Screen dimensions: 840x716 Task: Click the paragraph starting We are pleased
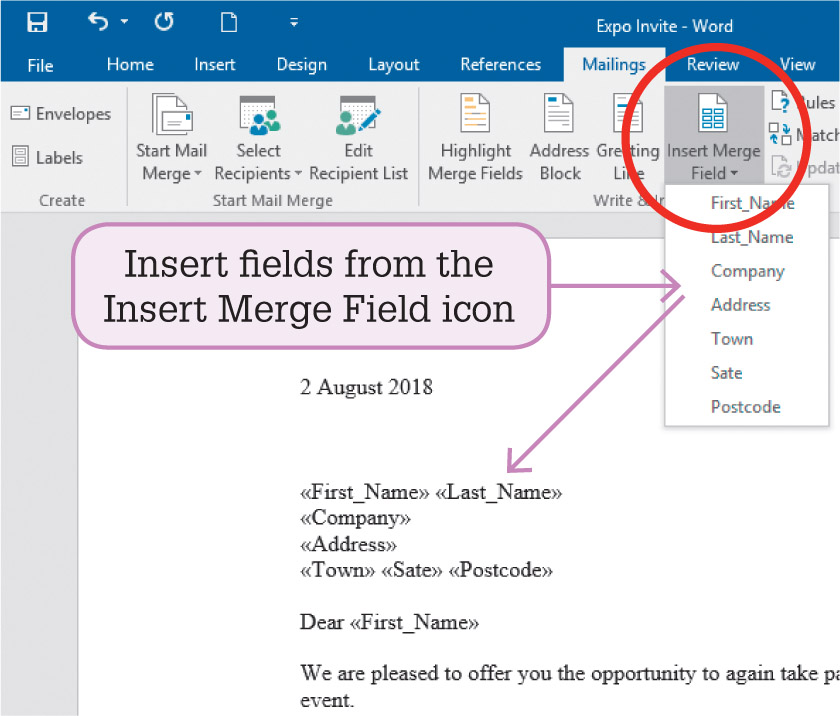(x=569, y=687)
